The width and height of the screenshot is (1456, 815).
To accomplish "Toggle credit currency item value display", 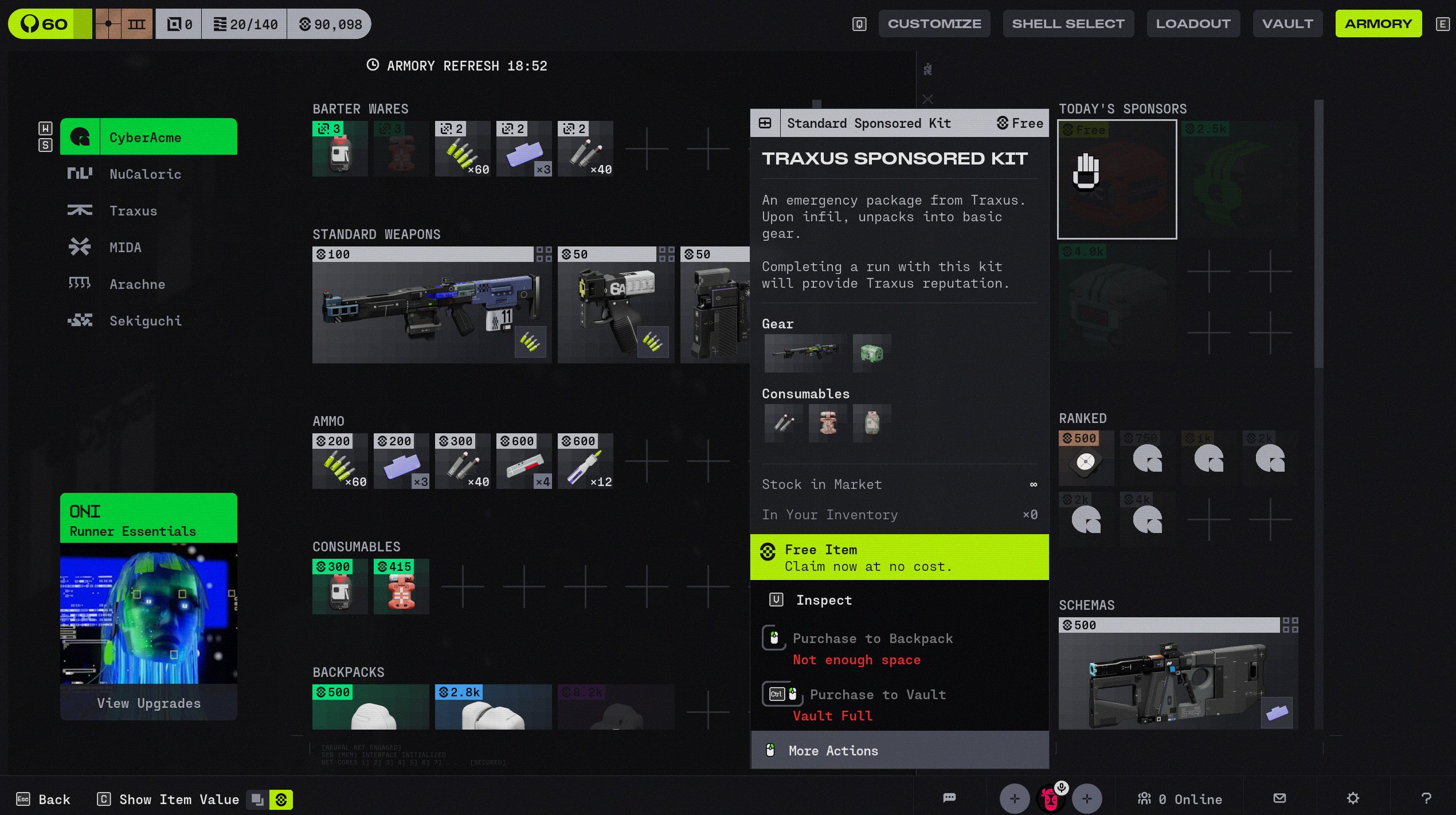I will (281, 800).
